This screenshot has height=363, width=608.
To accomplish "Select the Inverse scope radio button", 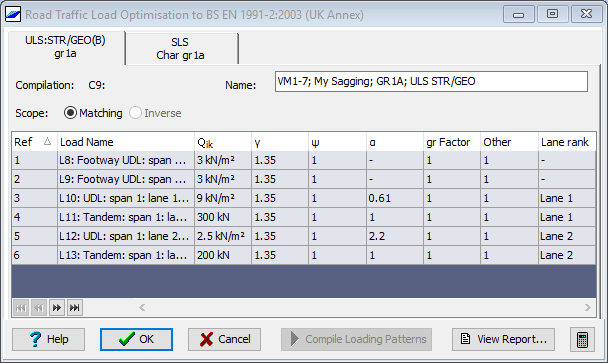I will point(155,113).
